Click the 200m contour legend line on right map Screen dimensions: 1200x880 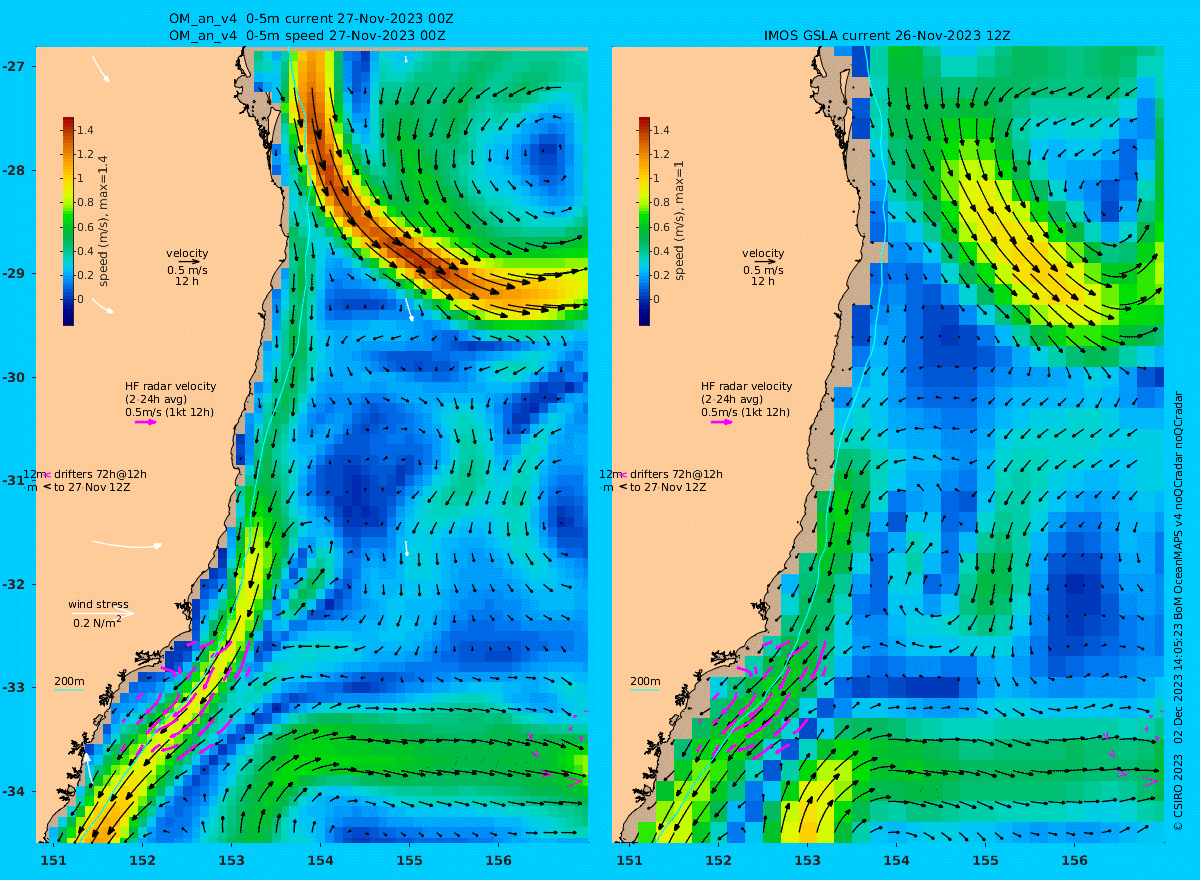tap(645, 690)
